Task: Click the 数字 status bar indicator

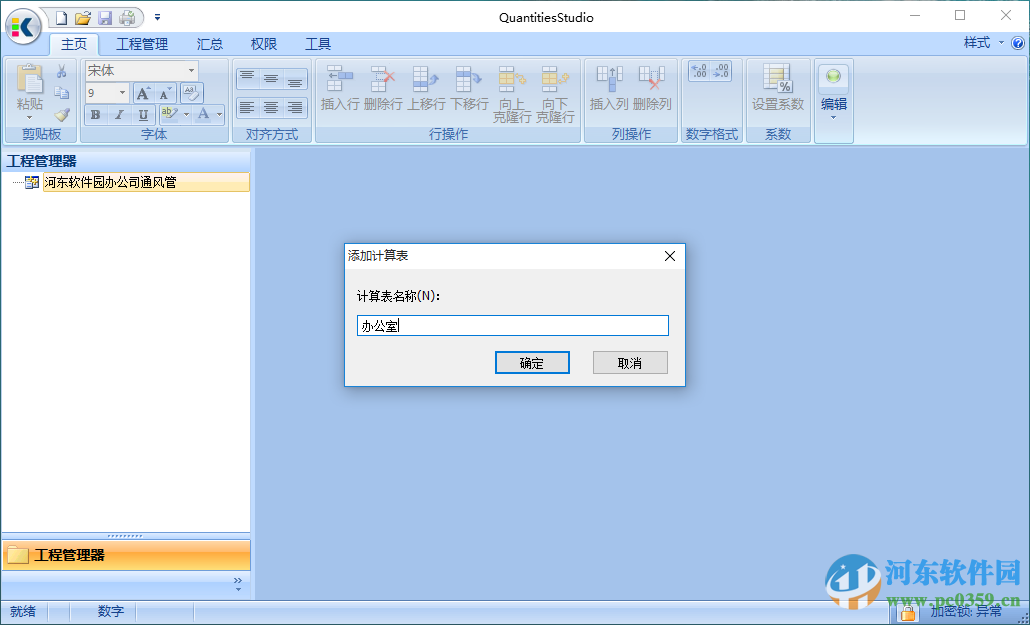Action: click(110, 612)
